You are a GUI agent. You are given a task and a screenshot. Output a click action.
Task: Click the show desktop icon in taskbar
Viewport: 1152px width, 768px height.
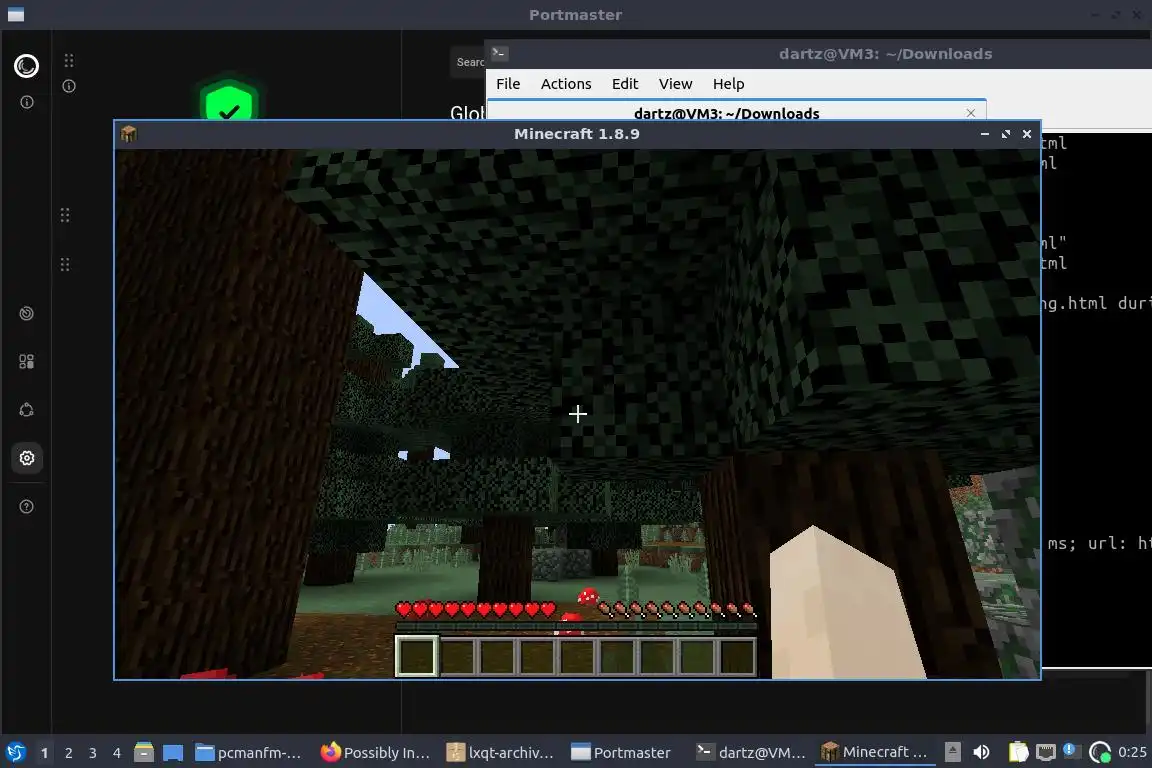173,753
